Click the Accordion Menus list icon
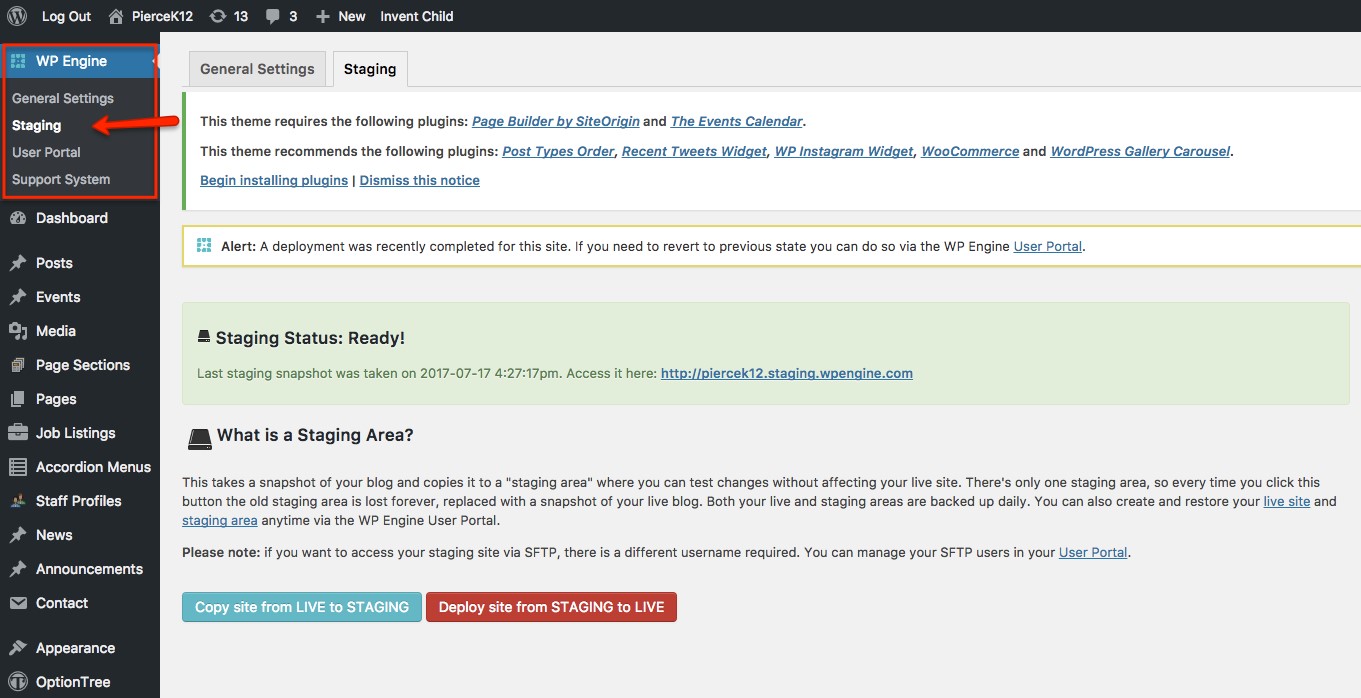 [x=18, y=467]
